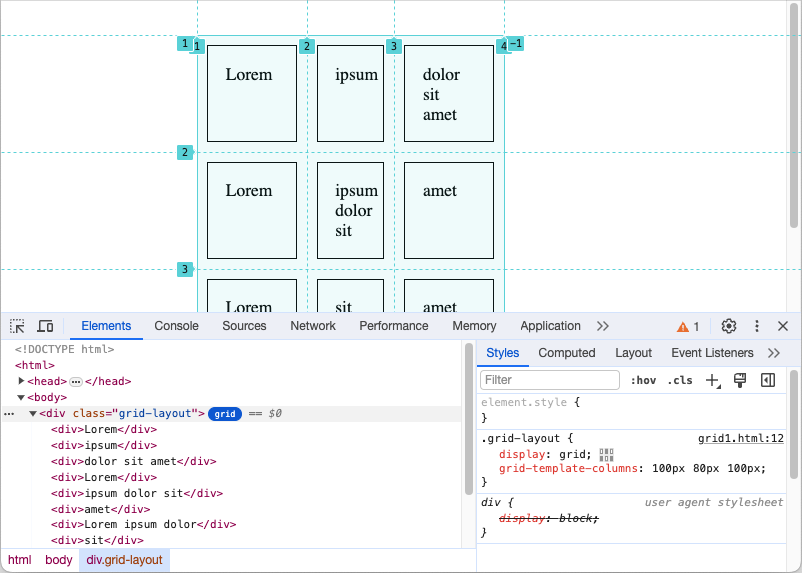Click the warning issues counter icon
This screenshot has height=573, width=802.
pyautogui.click(x=688, y=326)
